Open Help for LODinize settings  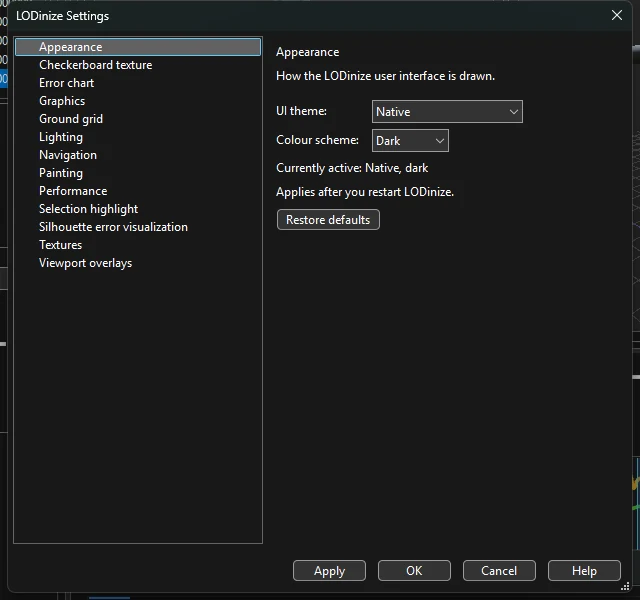(584, 570)
